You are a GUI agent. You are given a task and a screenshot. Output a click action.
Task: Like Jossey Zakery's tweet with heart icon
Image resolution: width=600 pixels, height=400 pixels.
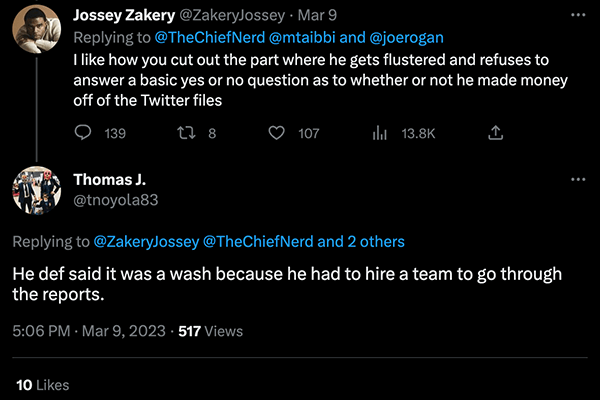click(277, 133)
